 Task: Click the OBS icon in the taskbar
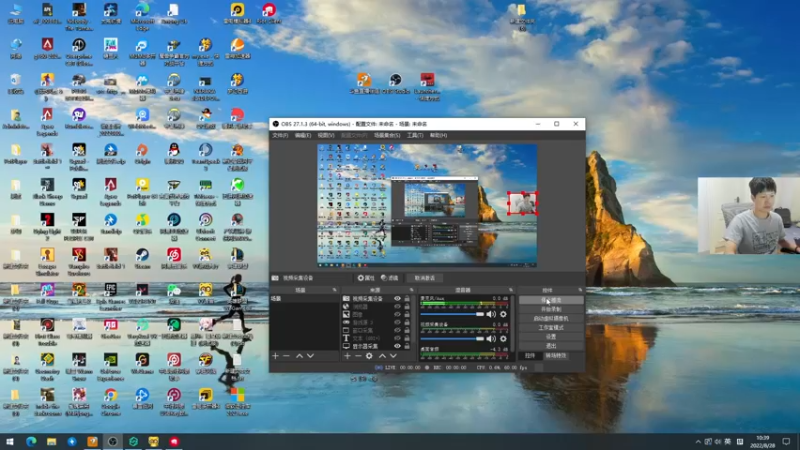(113, 441)
